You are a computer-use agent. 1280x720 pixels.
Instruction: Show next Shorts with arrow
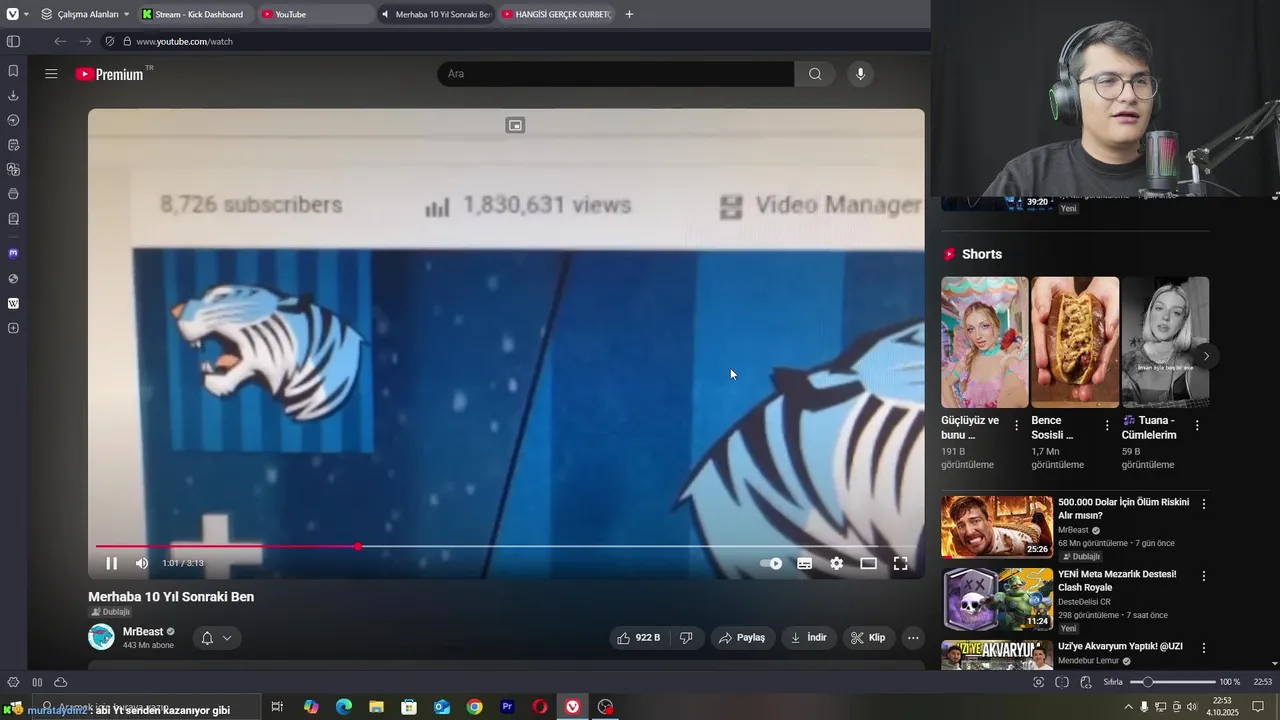[1206, 356]
